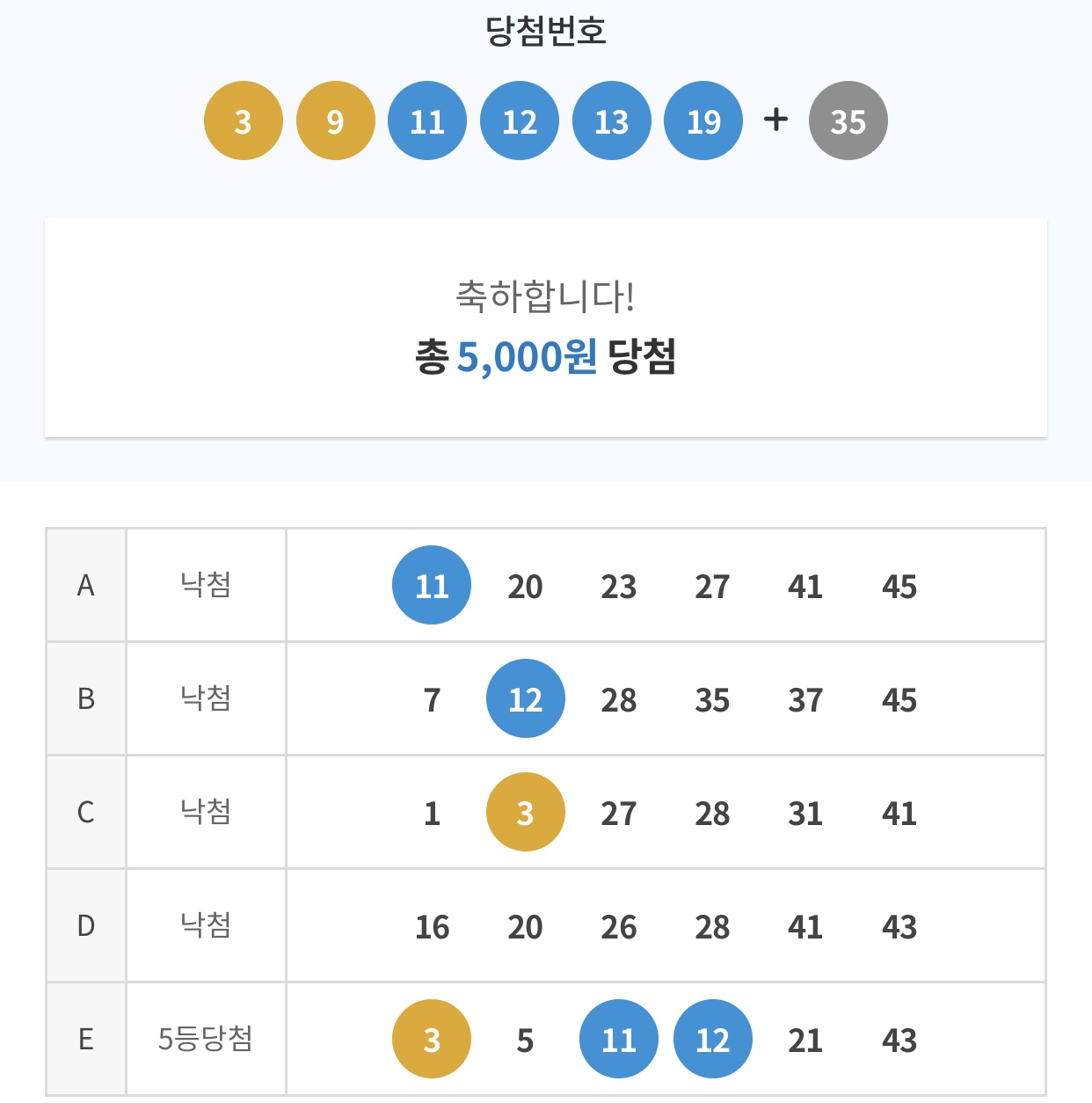Click the 당첨번호 heading
The height and width of the screenshot is (1103, 1092).
545,32
